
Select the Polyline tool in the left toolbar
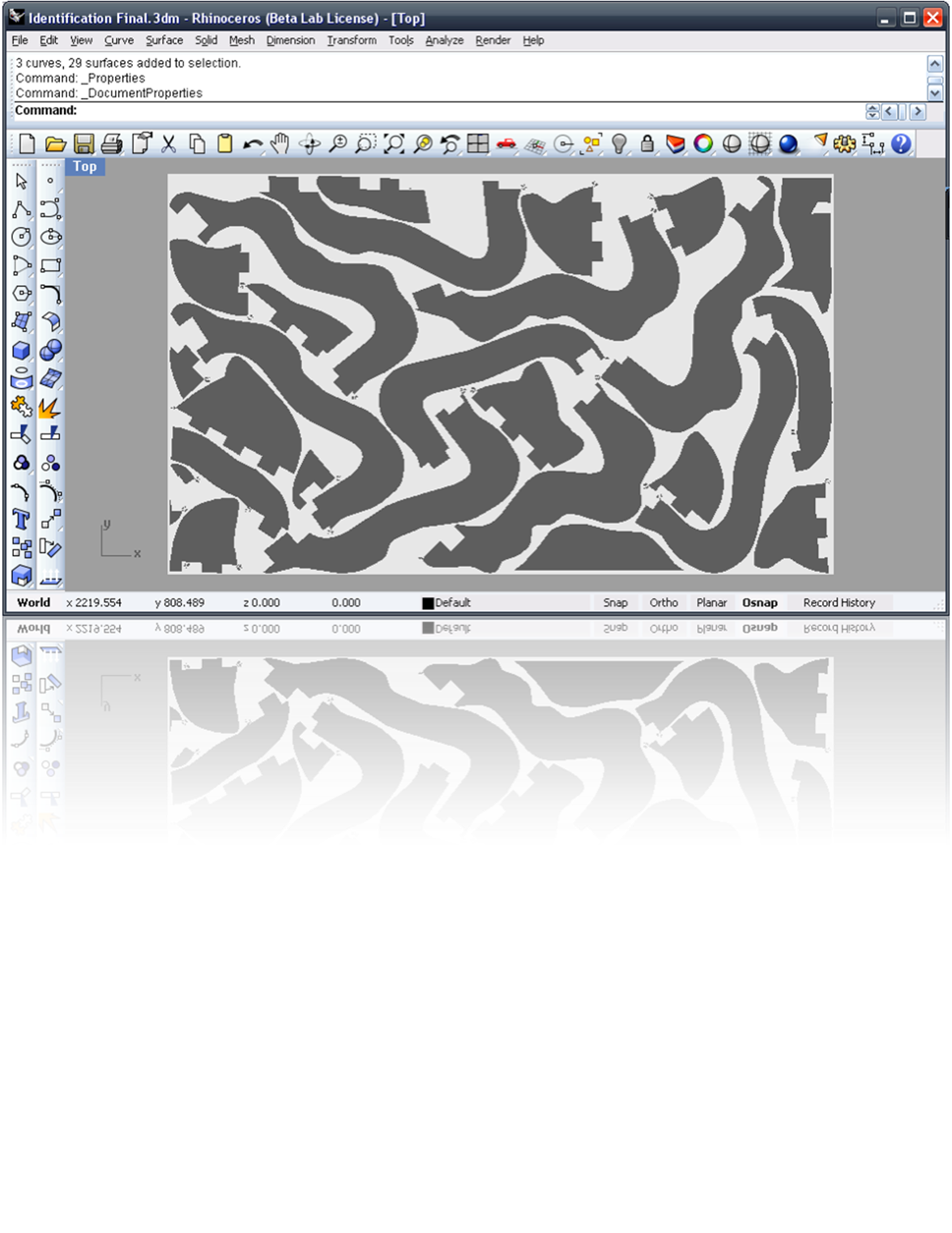pyautogui.click(x=21, y=210)
